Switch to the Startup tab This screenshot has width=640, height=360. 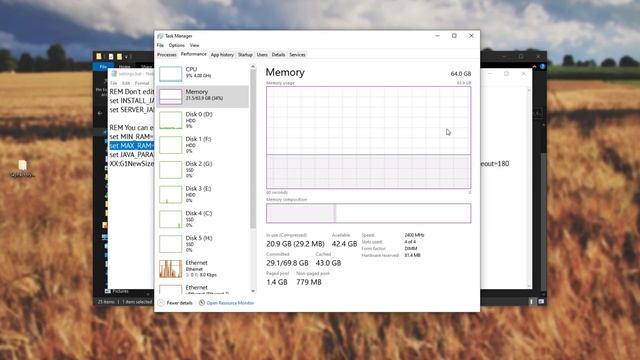pyautogui.click(x=245, y=55)
